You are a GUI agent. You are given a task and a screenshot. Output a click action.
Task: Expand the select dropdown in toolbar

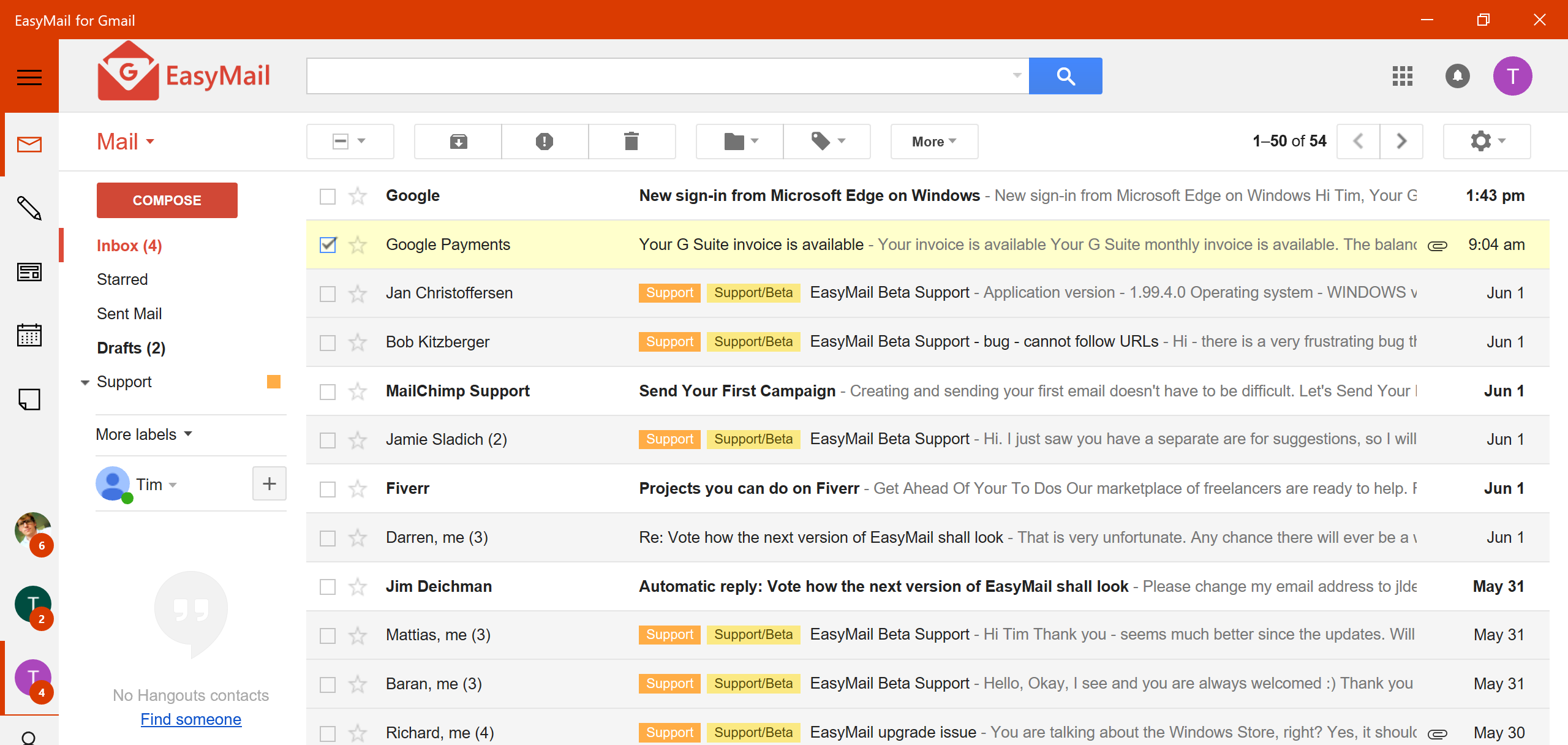[361, 140]
